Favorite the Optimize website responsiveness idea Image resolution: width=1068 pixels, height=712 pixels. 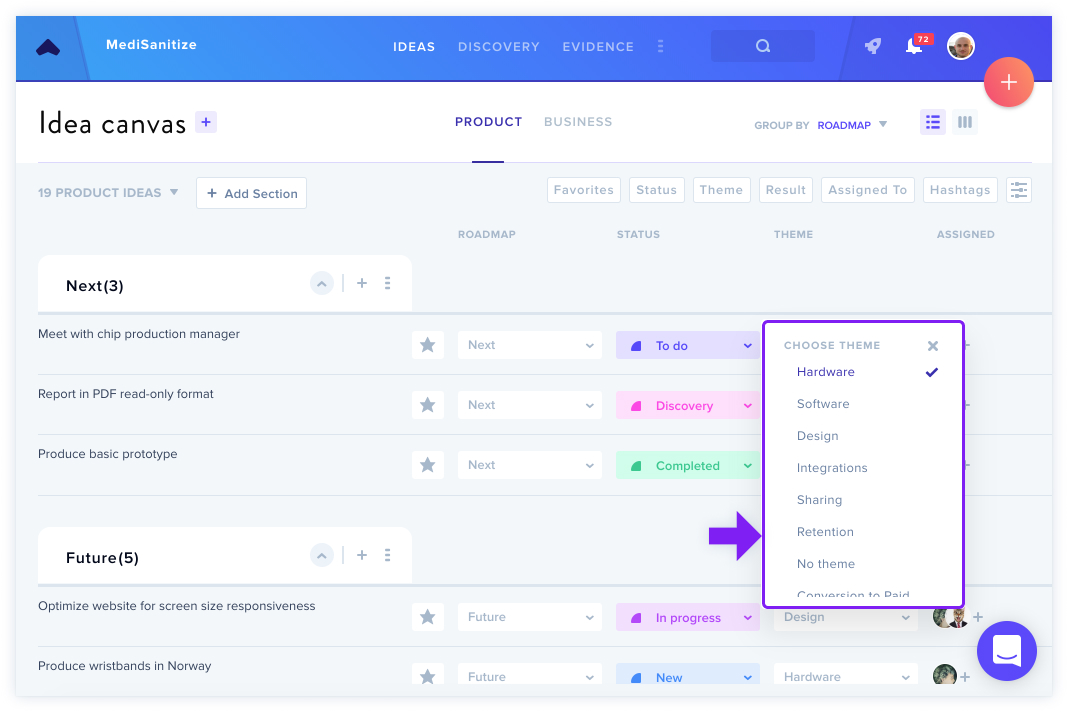(x=428, y=617)
